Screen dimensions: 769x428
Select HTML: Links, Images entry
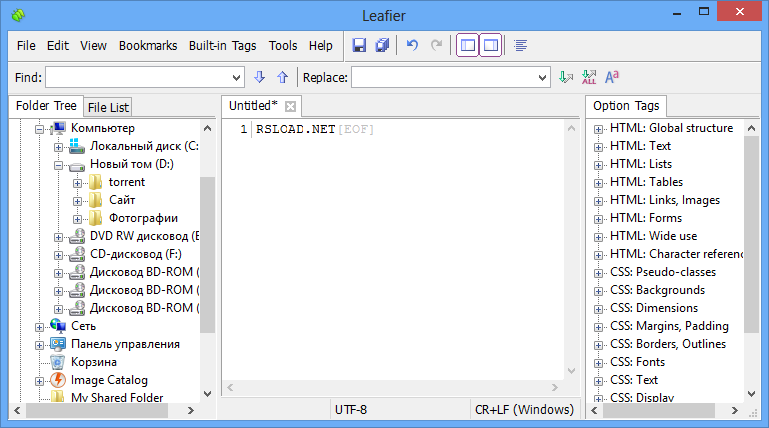coord(665,200)
